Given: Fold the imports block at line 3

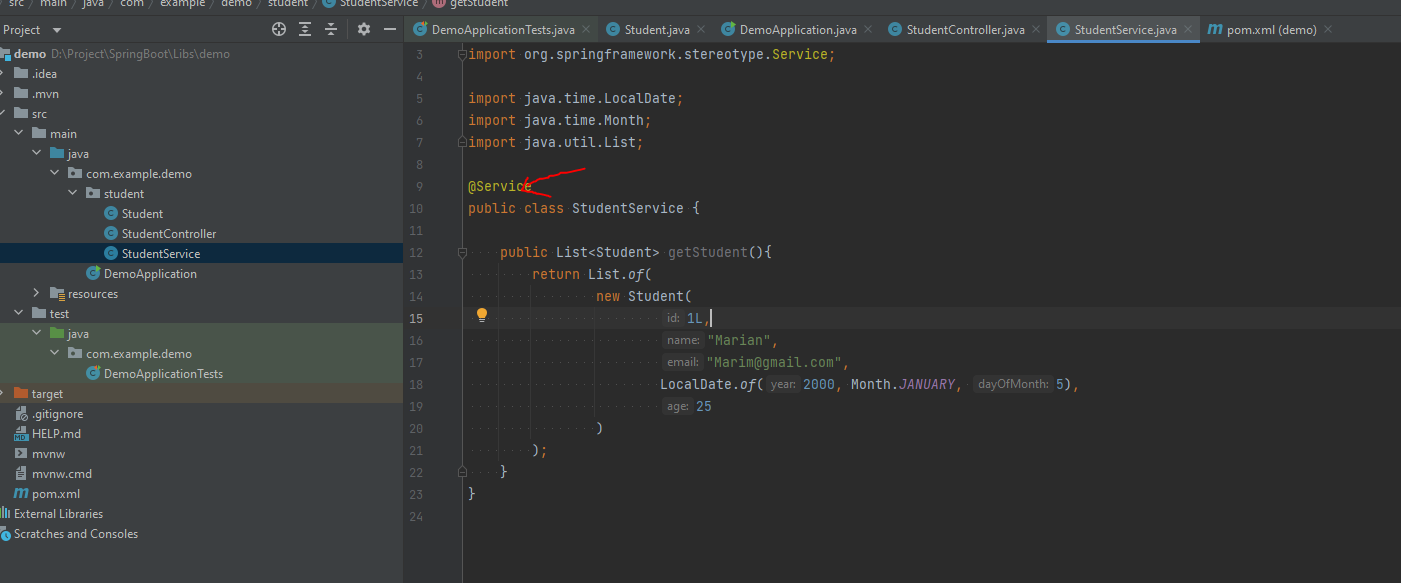Looking at the screenshot, I should (x=463, y=55).
